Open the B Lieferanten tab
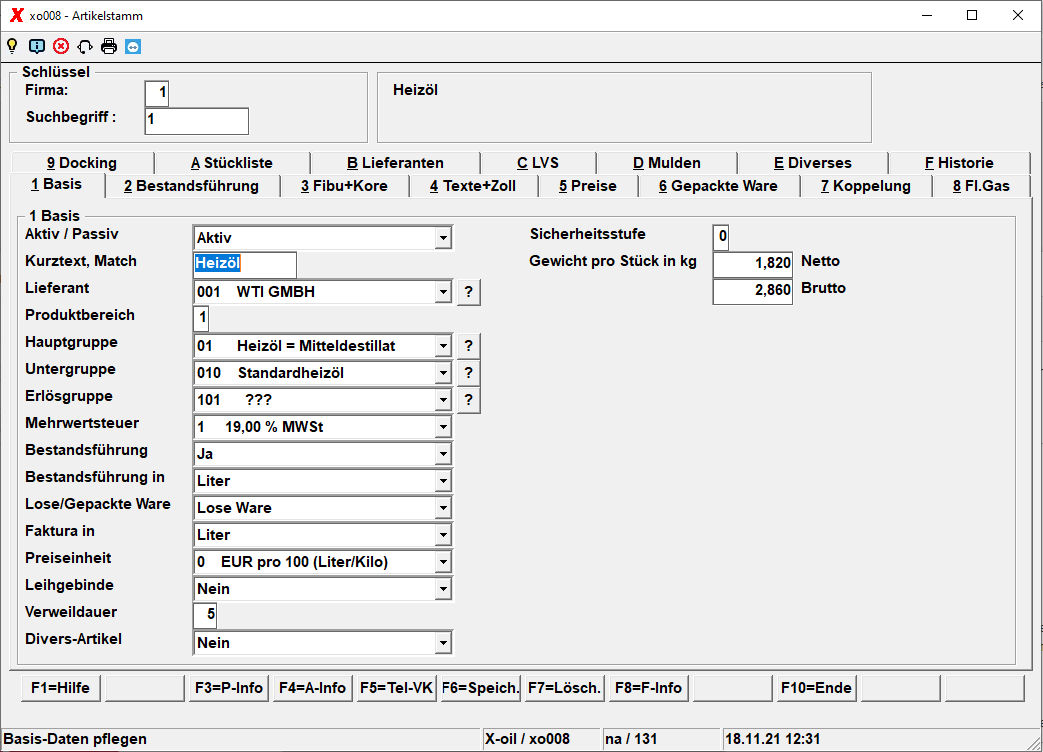 (395, 163)
